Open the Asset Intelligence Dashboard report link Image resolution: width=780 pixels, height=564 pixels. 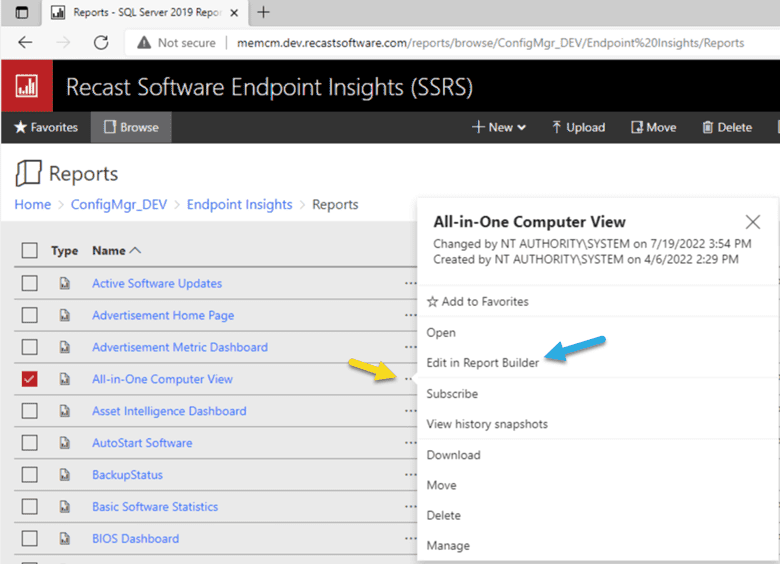(x=169, y=411)
